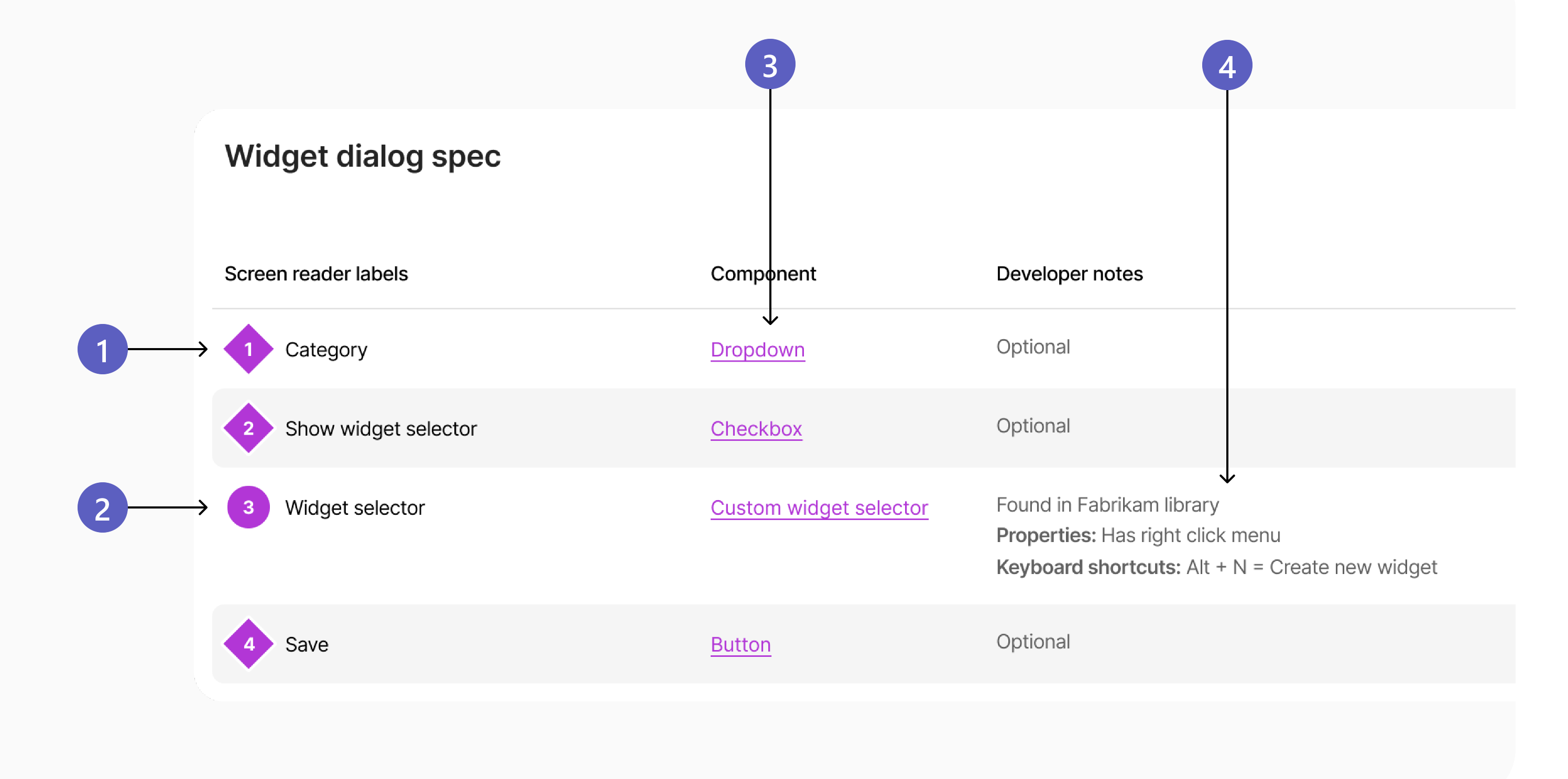Click the Screen reader labels column header
1568x779 pixels.
(316, 274)
